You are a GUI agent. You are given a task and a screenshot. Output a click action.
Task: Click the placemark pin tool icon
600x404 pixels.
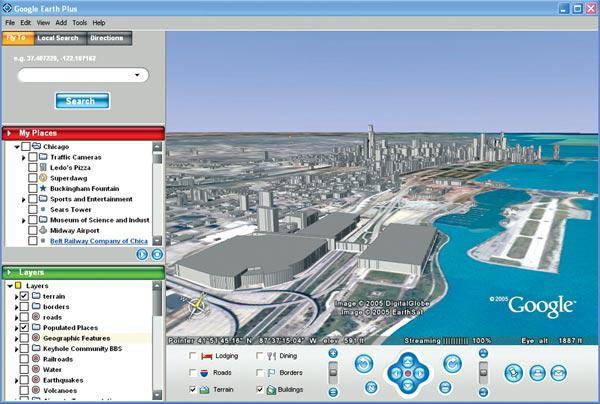512,372
